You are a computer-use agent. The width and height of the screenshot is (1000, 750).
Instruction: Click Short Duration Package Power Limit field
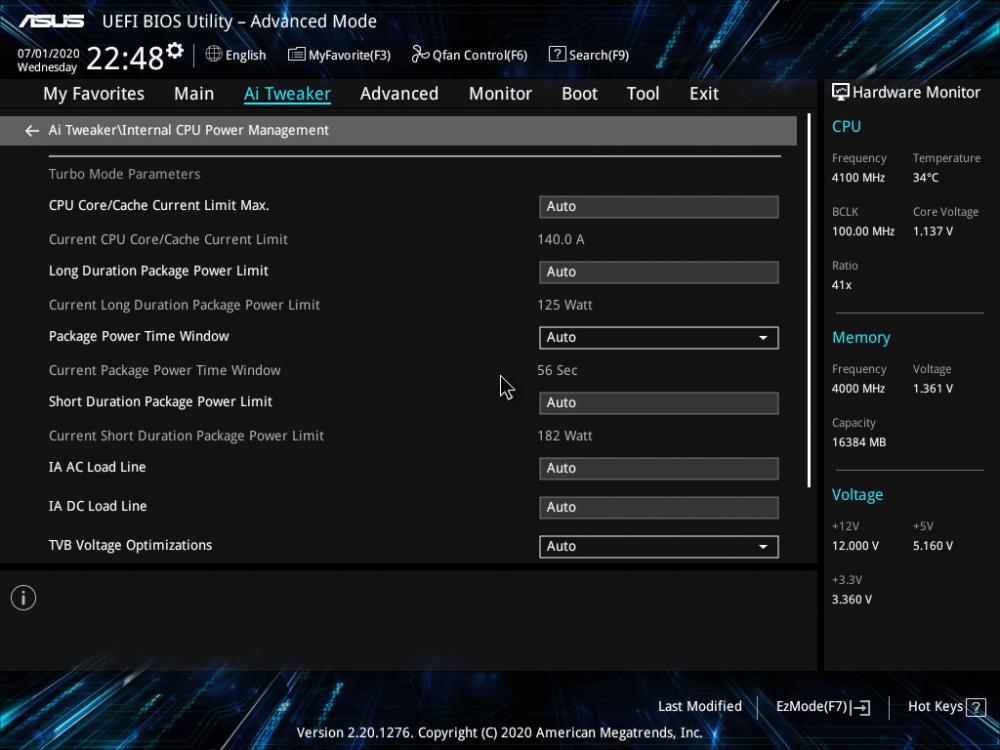click(659, 403)
